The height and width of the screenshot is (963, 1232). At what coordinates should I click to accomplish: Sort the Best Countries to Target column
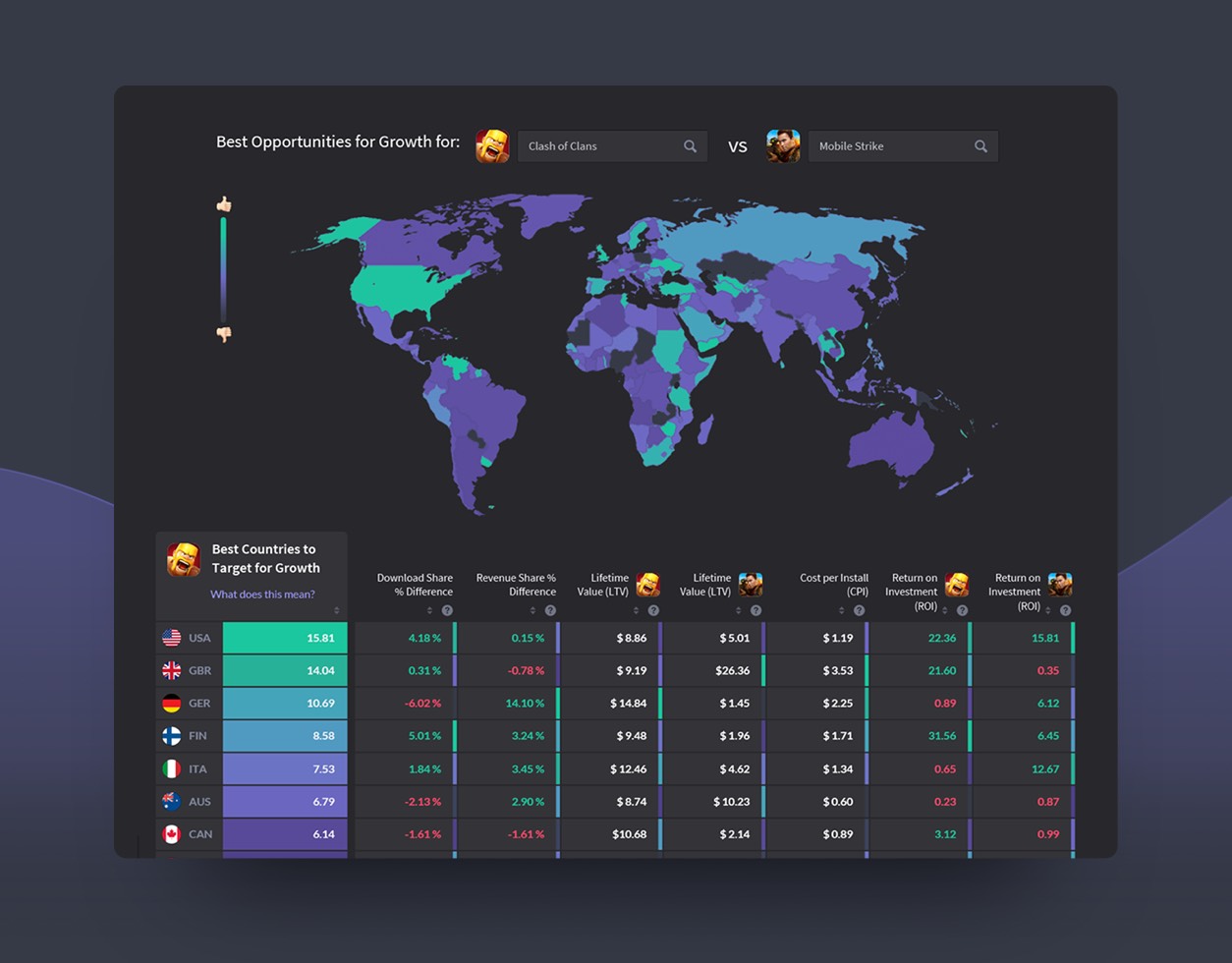pyautogui.click(x=336, y=610)
